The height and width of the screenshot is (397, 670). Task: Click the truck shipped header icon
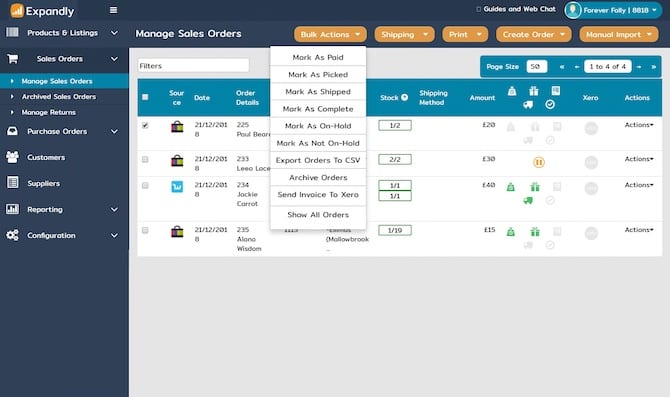528,105
